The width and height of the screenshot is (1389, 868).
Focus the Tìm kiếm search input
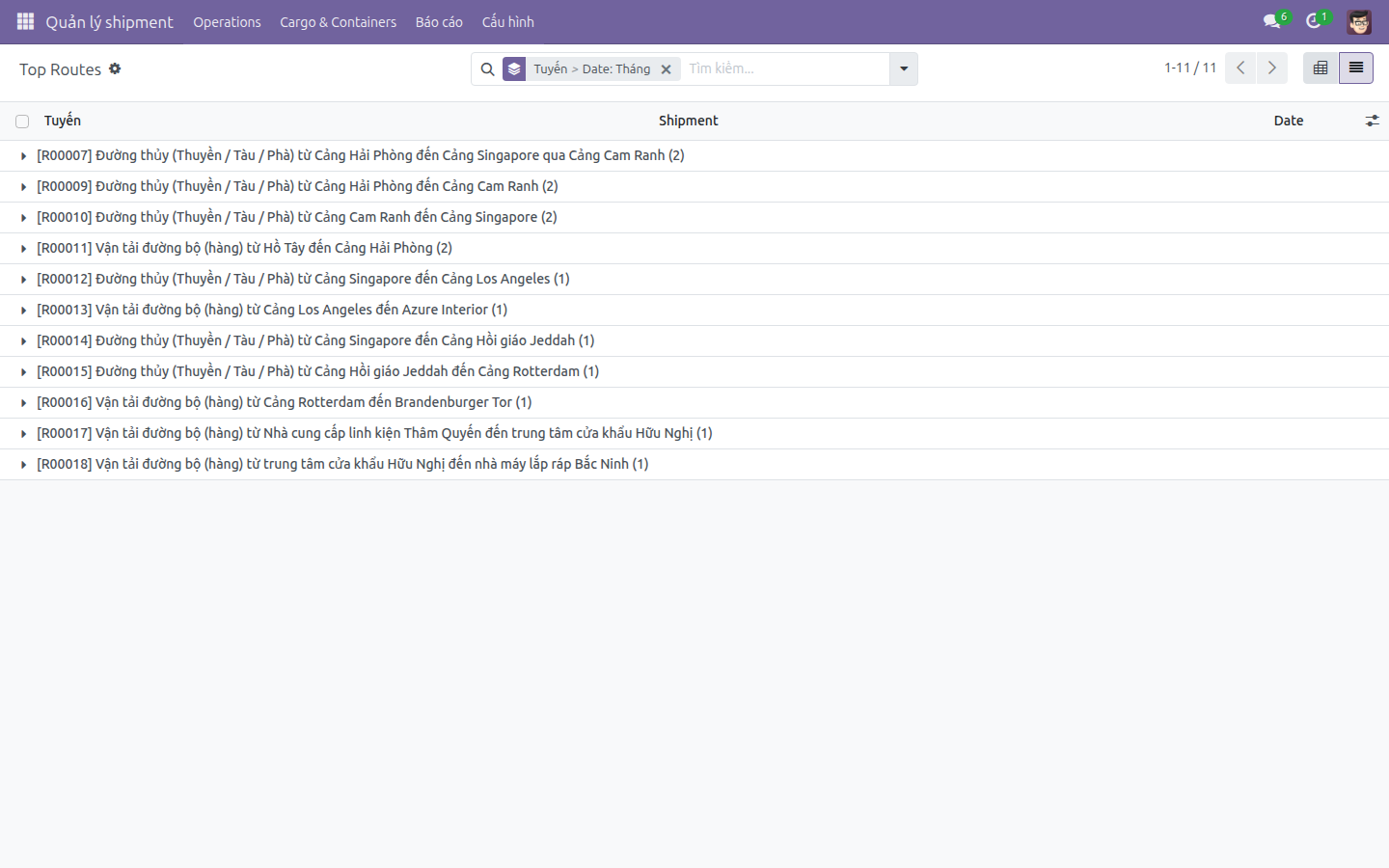coord(784,68)
